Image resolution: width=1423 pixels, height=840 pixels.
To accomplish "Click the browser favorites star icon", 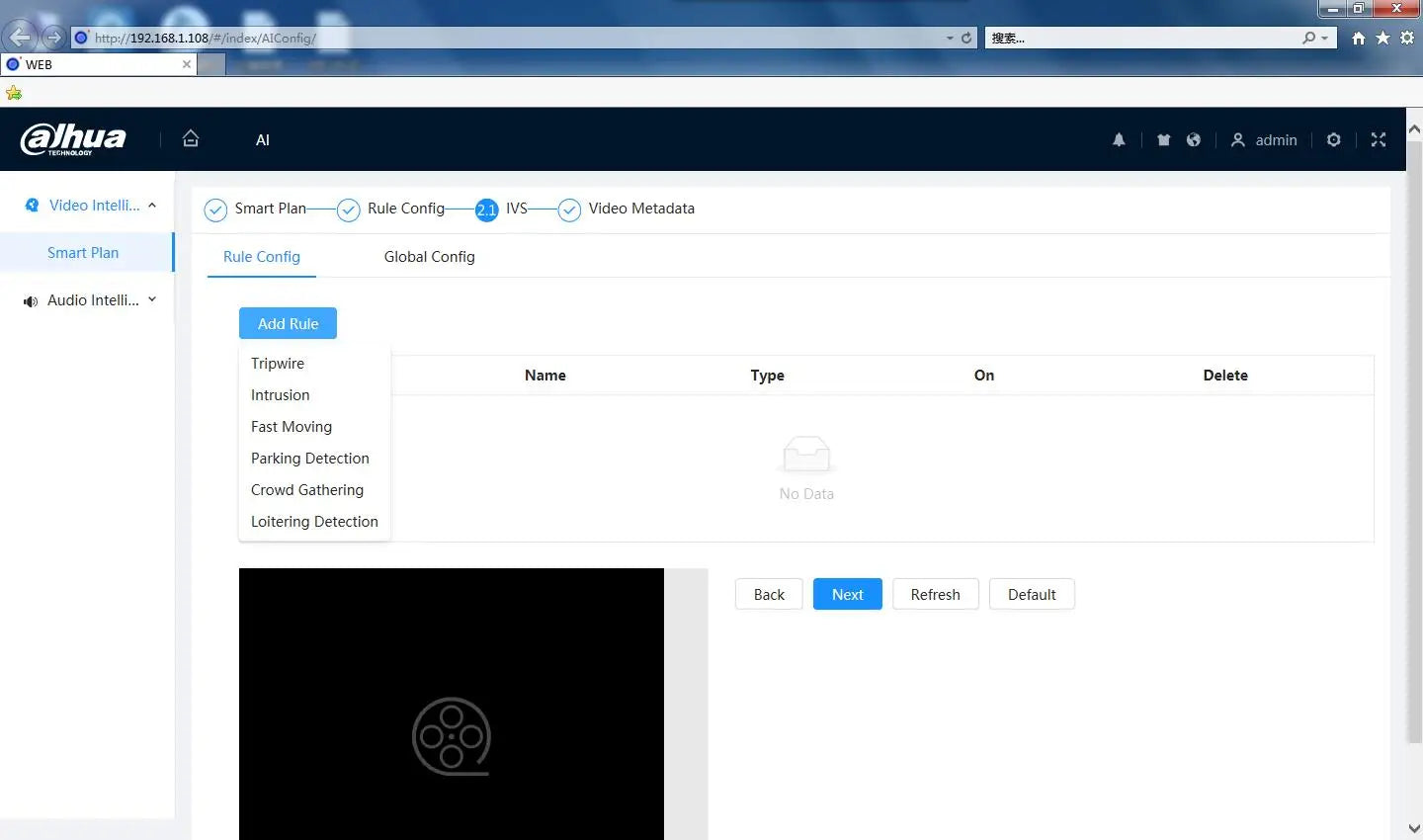I will [x=1382, y=38].
